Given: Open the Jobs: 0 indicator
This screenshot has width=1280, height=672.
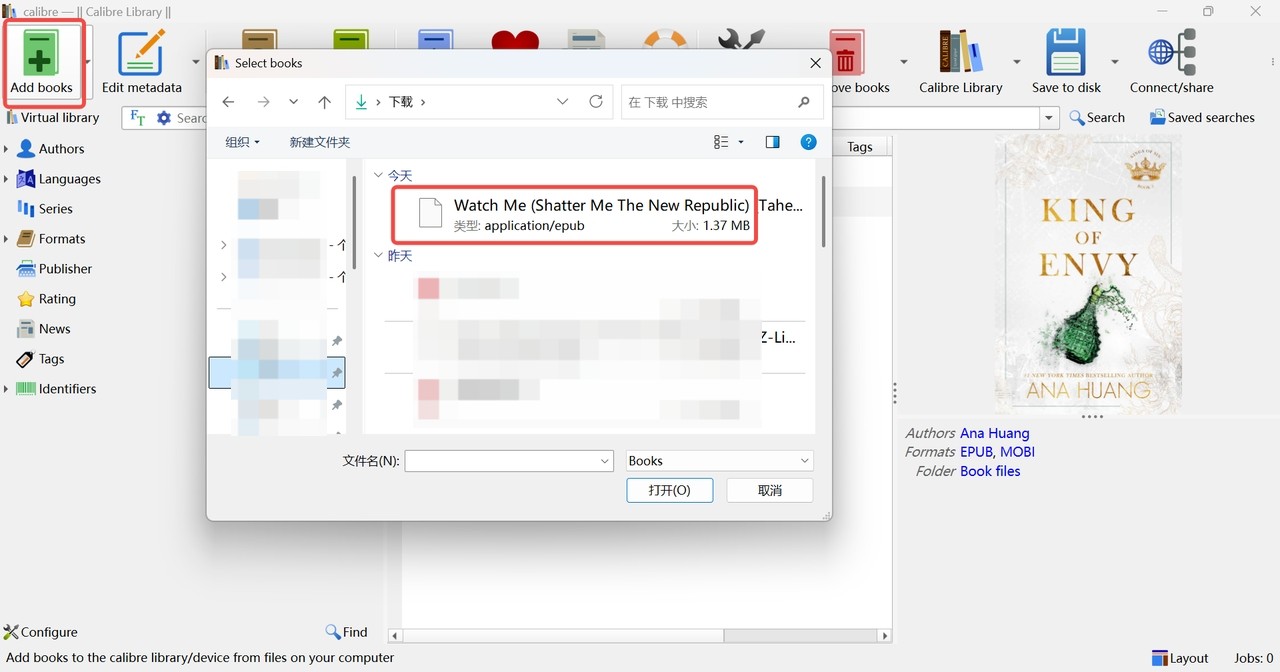Looking at the screenshot, I should (1254, 658).
